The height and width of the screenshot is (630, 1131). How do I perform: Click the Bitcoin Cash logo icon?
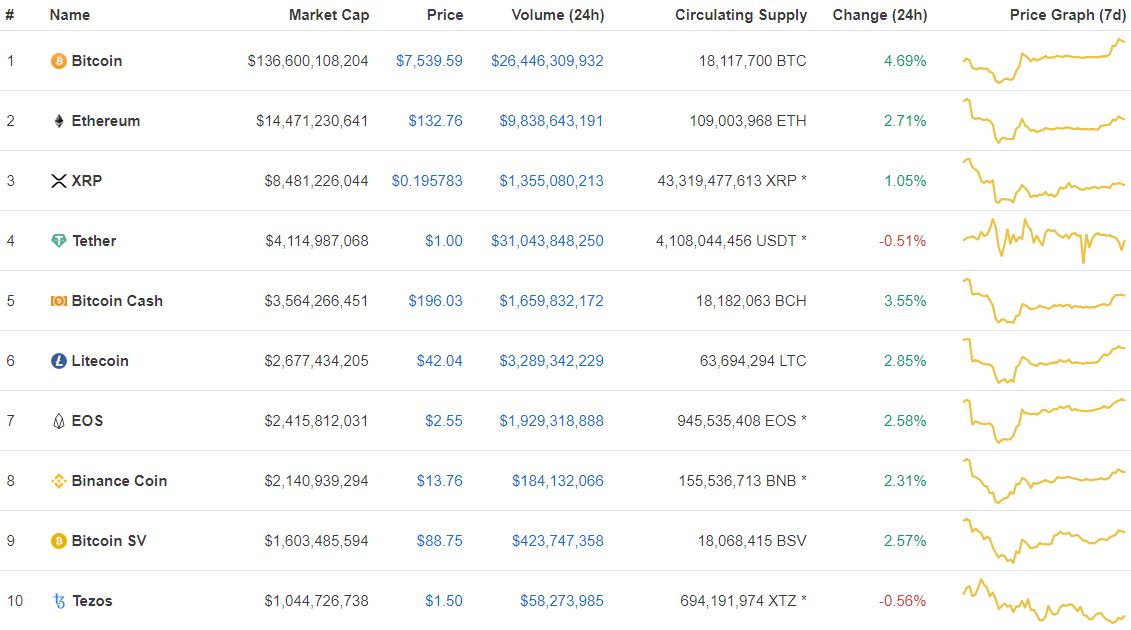pyautogui.click(x=58, y=301)
